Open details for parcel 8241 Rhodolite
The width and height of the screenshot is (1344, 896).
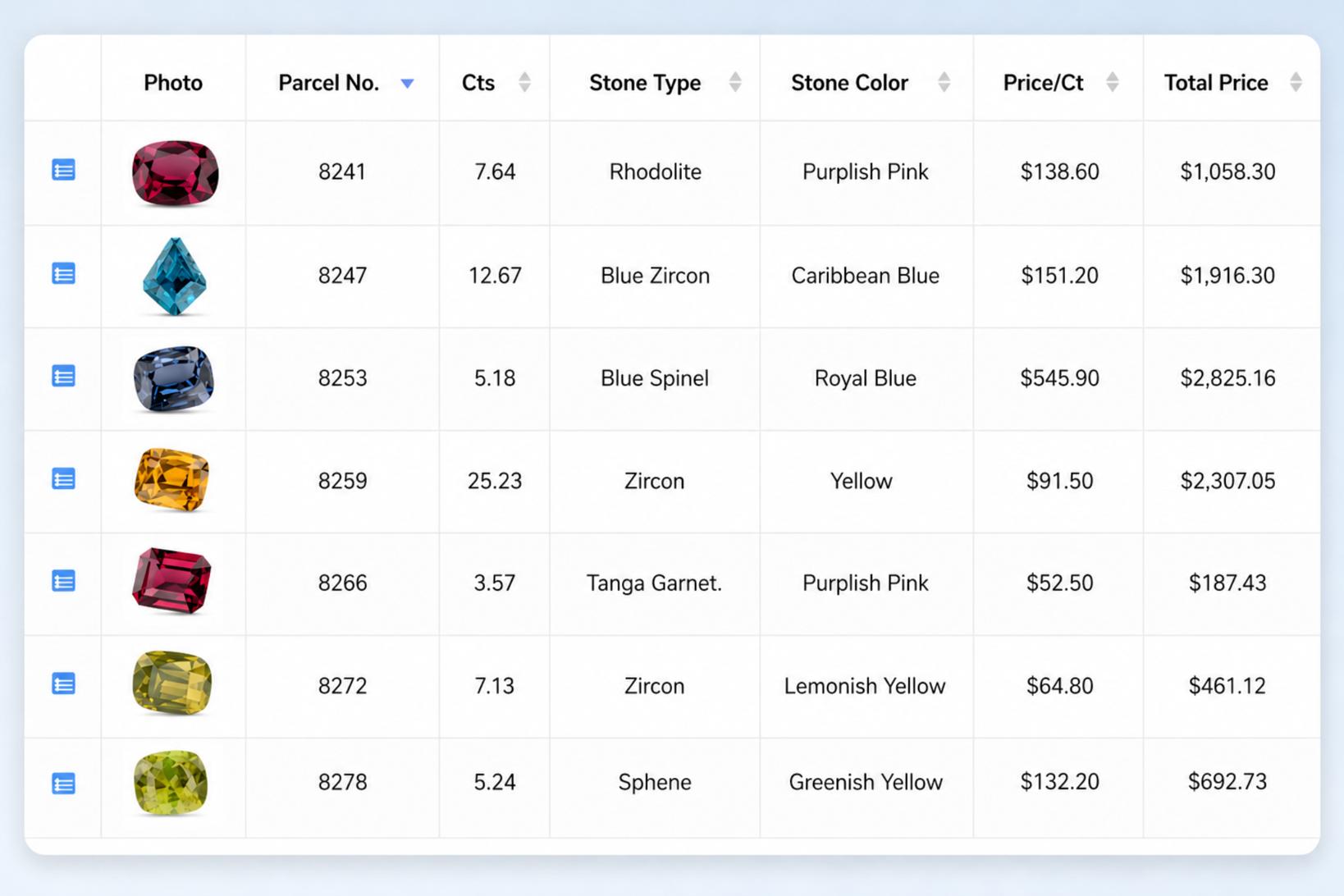(63, 170)
